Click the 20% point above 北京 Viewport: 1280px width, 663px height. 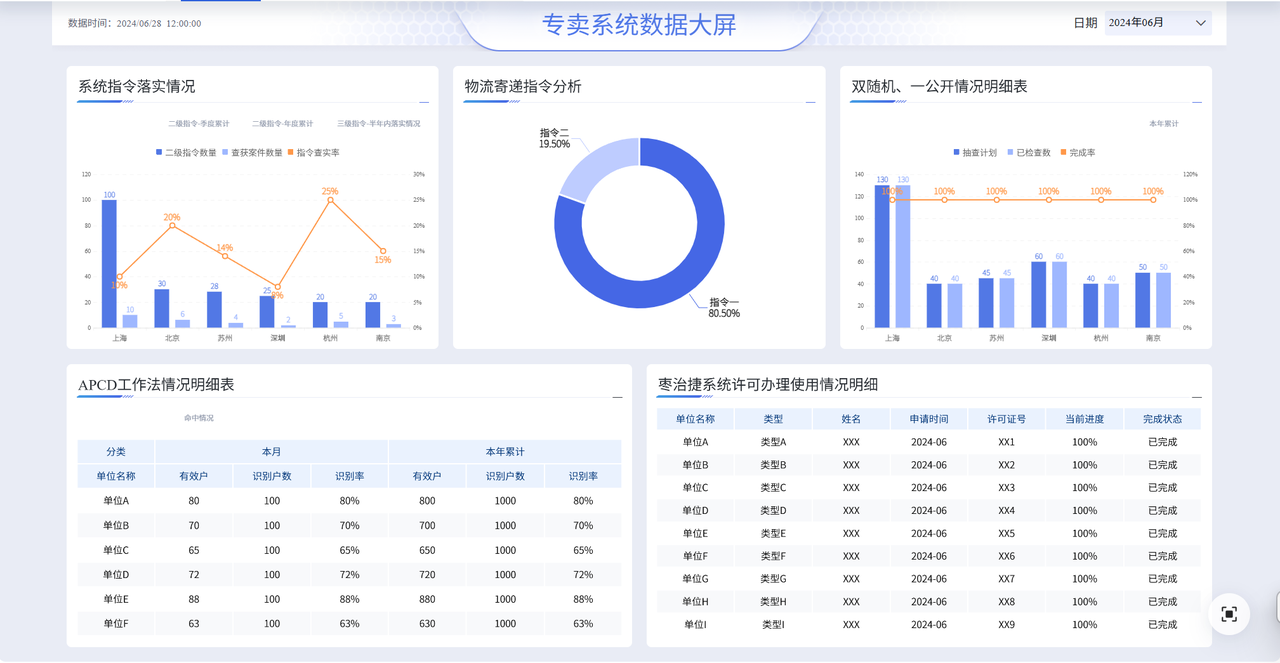tap(172, 225)
